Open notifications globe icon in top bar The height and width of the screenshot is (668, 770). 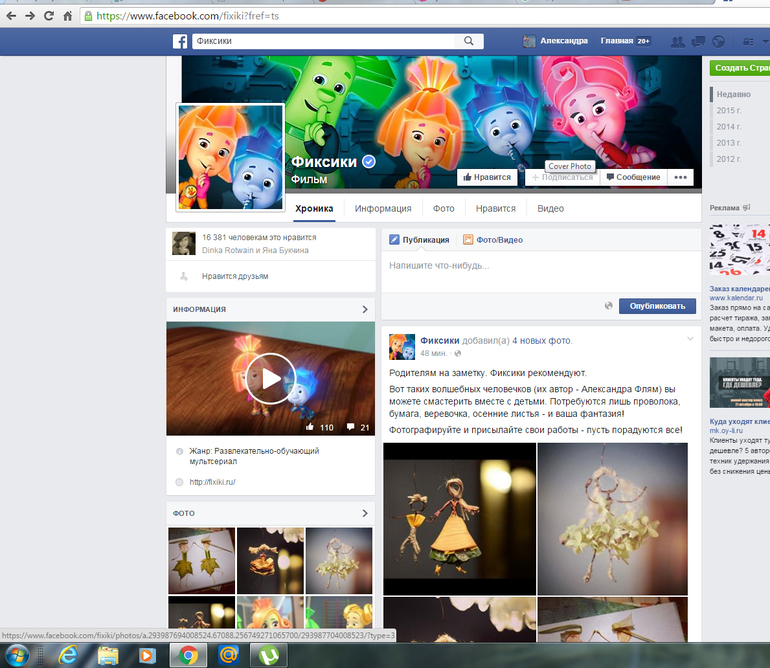coord(717,41)
